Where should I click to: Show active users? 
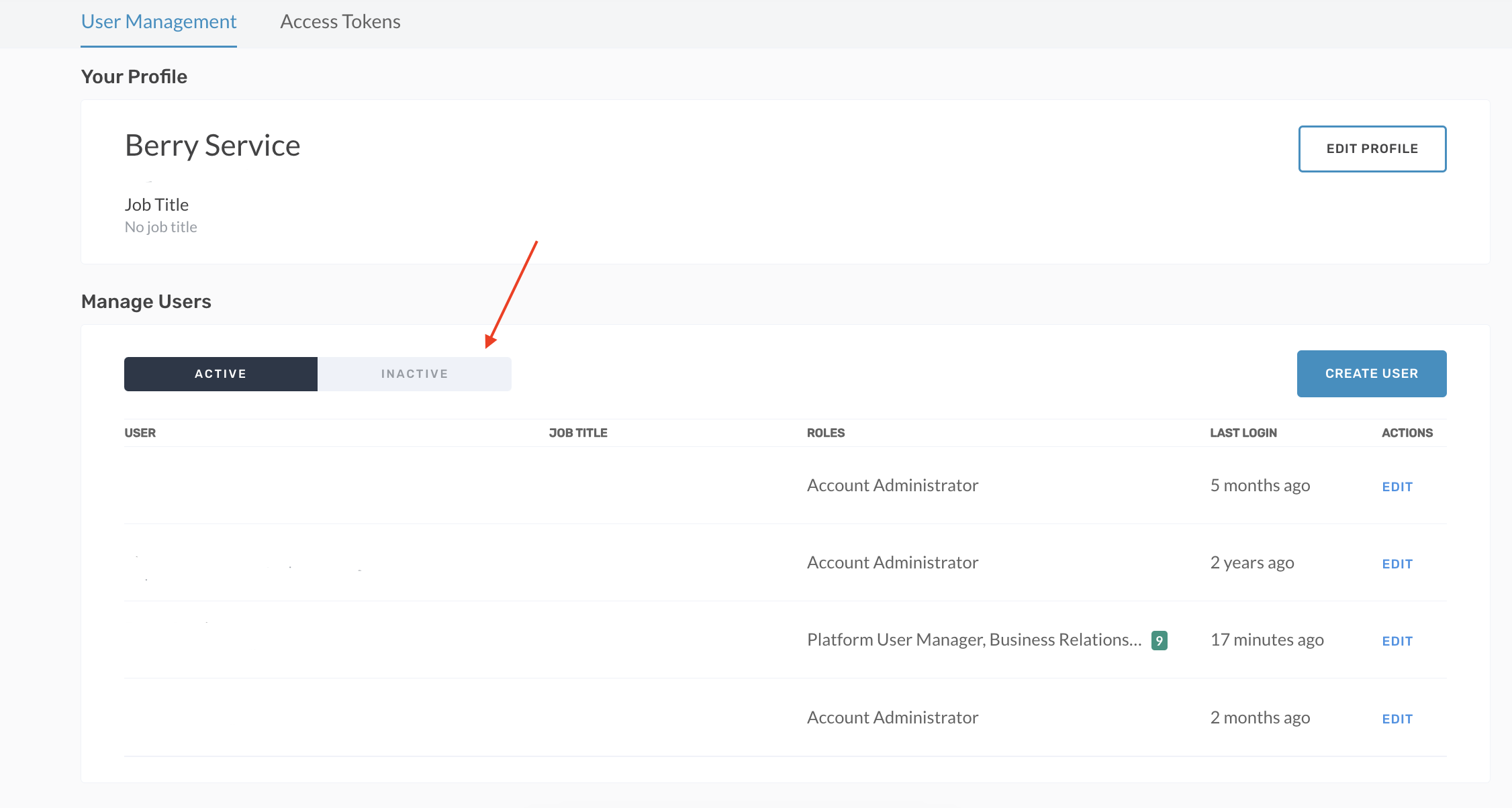220,373
